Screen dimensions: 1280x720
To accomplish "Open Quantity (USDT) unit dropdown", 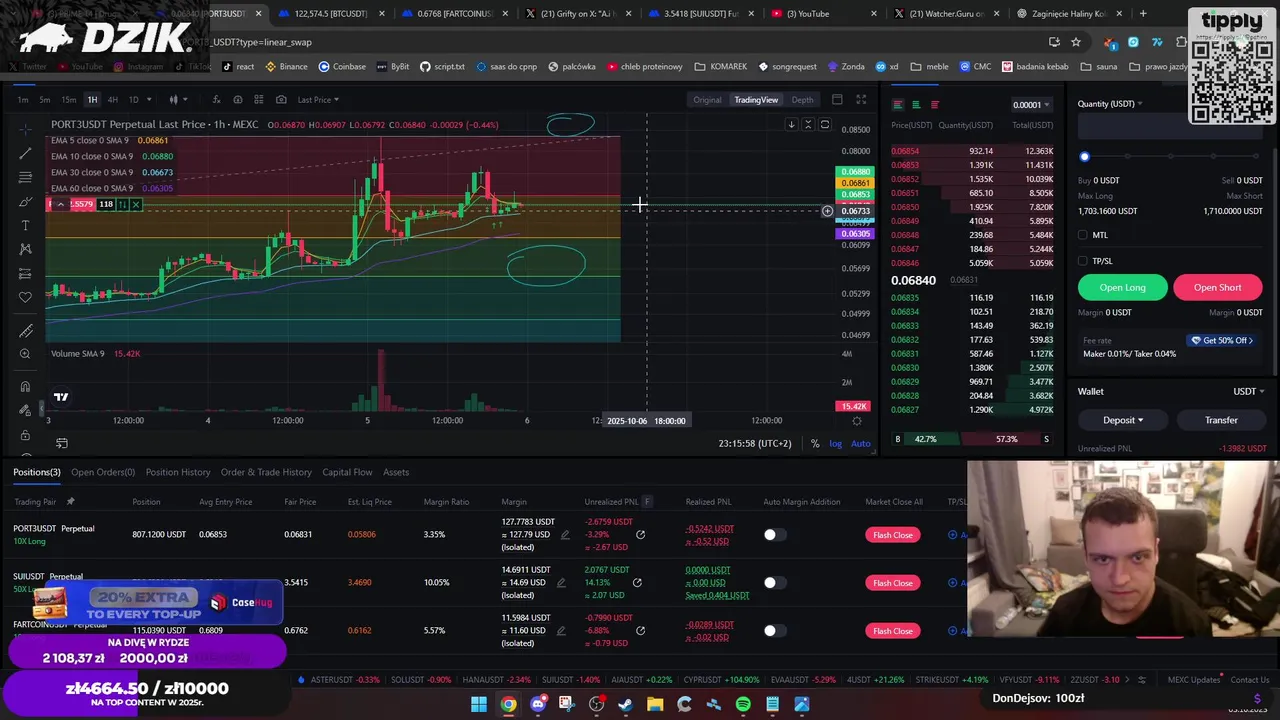I will (x=1110, y=104).
